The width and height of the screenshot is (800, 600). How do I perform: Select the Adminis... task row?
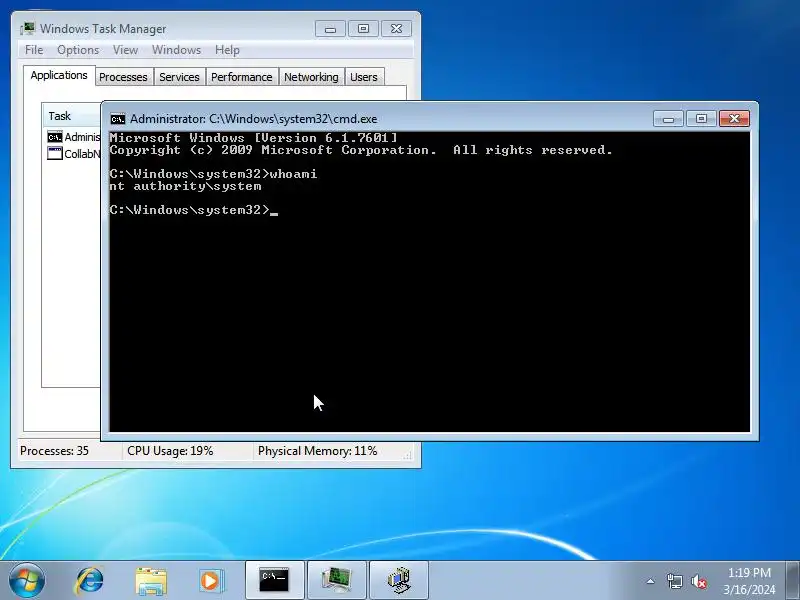[x=74, y=137]
